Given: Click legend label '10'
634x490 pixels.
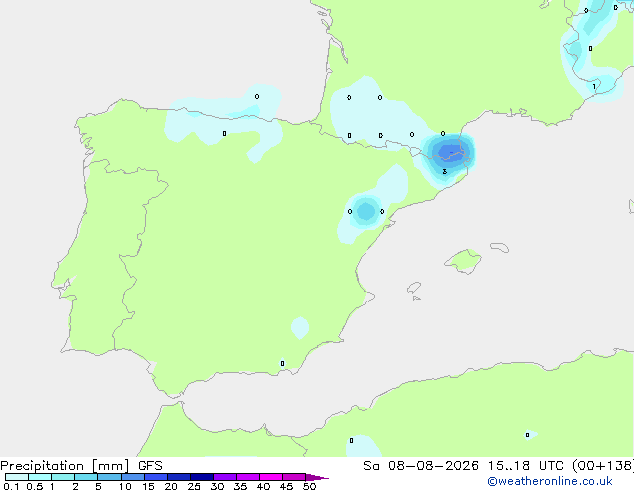Looking at the screenshot, I should 125,486.
